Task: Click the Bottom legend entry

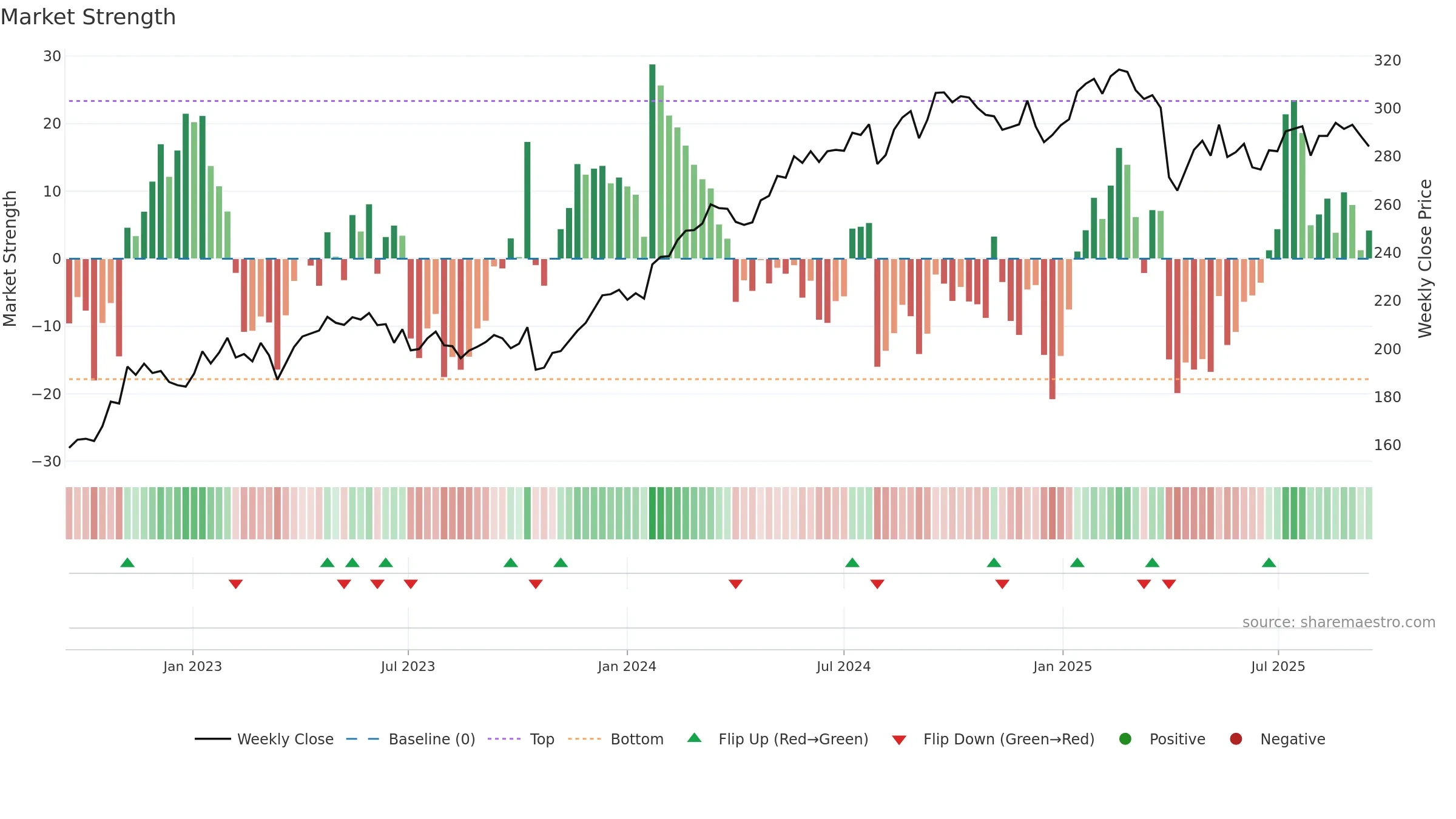Action: [616, 739]
